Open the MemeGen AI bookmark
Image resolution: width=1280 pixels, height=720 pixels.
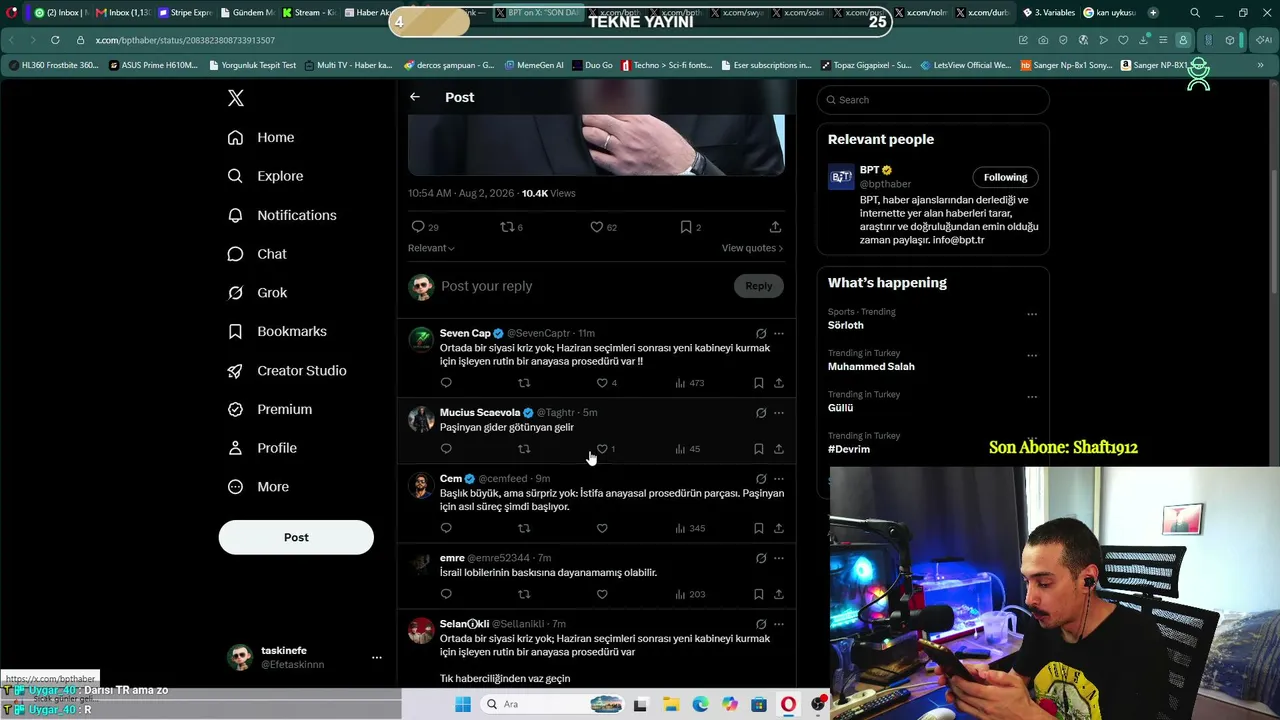[x=534, y=65]
